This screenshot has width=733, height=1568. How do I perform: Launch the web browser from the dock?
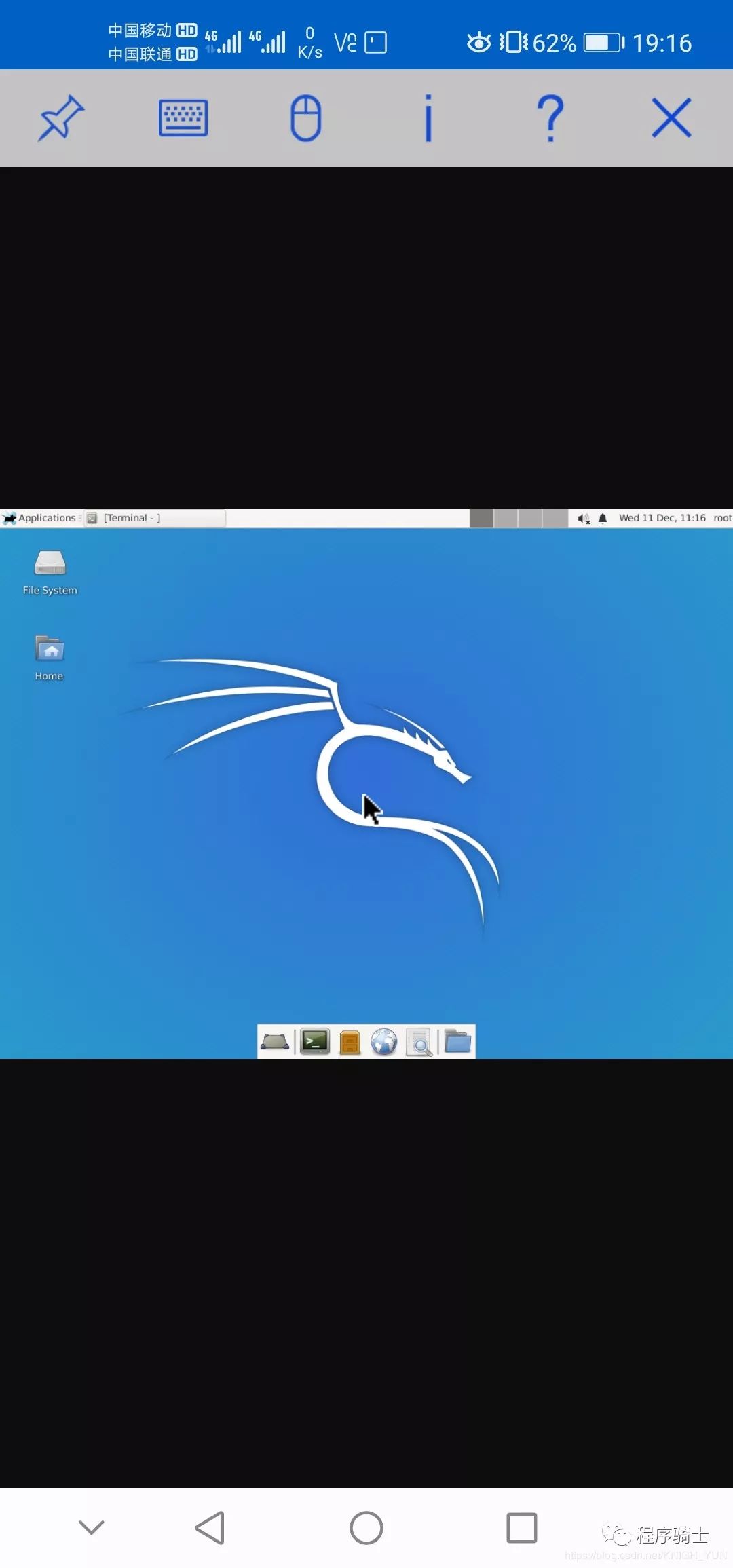384,1042
